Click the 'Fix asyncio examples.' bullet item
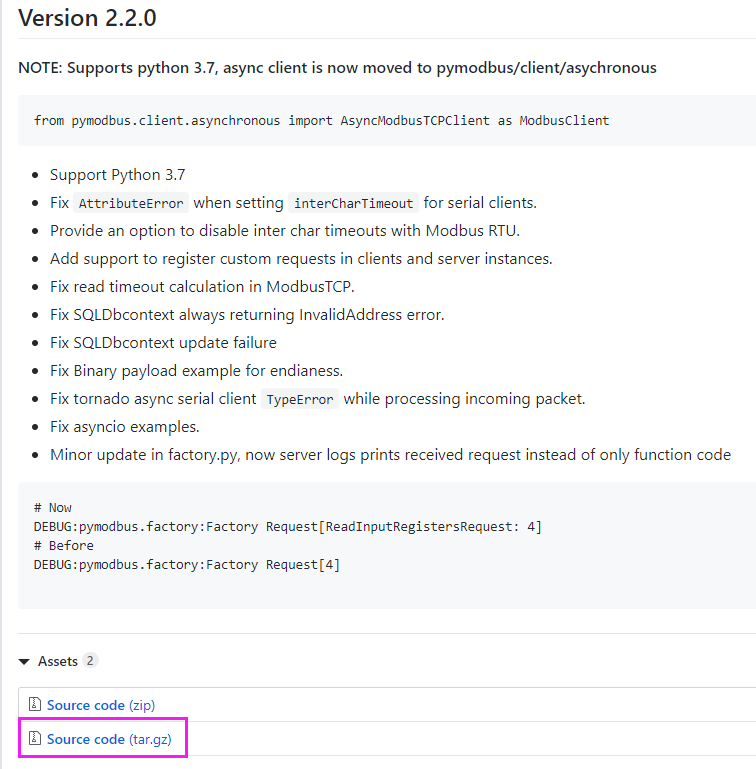This screenshot has height=769, width=756. 125,426
